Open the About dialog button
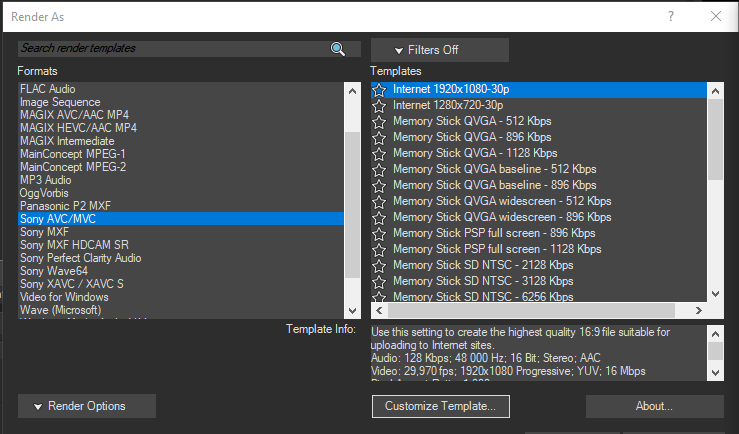 pyautogui.click(x=654, y=406)
